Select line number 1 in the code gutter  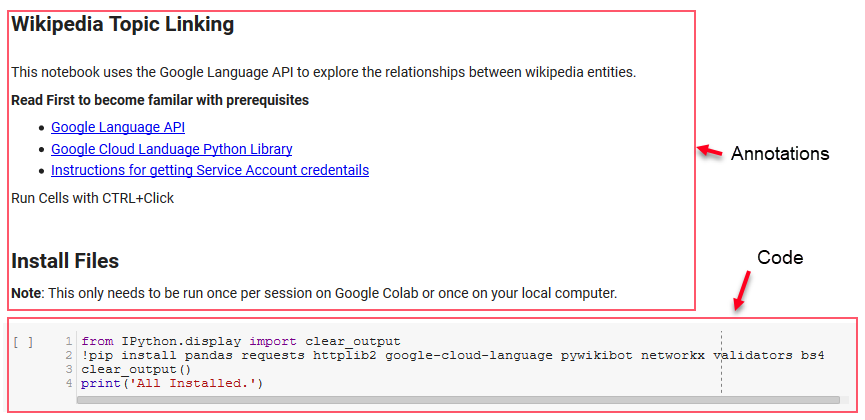tap(69, 342)
